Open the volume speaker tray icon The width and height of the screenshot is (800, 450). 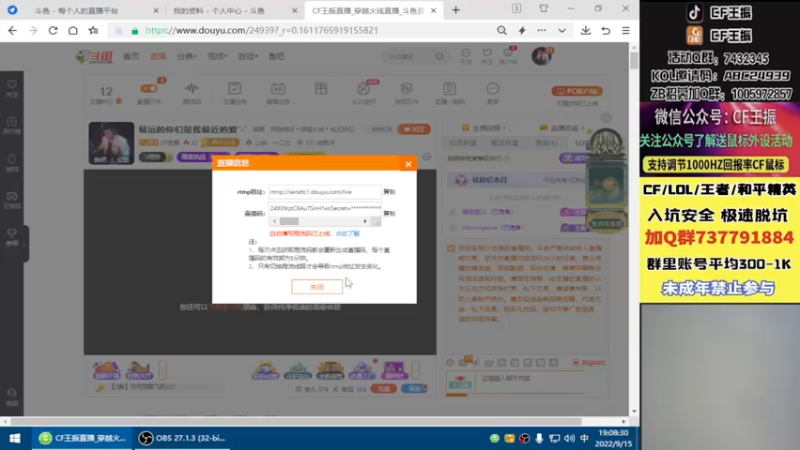[x=569, y=438]
